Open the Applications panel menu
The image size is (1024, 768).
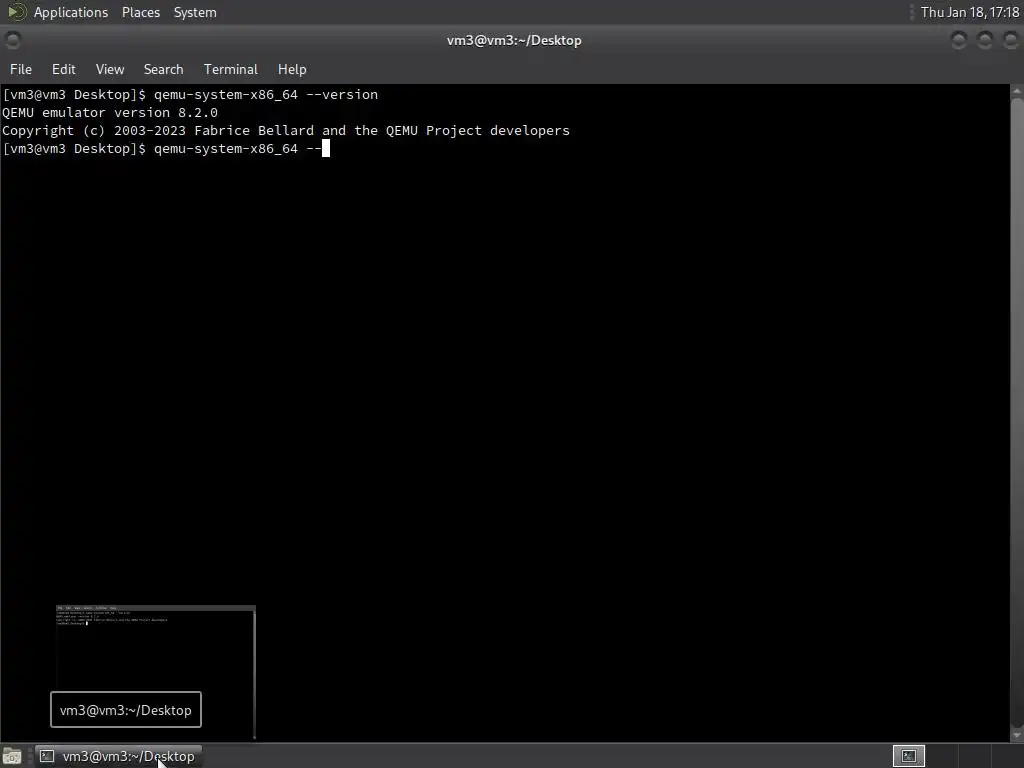point(71,12)
